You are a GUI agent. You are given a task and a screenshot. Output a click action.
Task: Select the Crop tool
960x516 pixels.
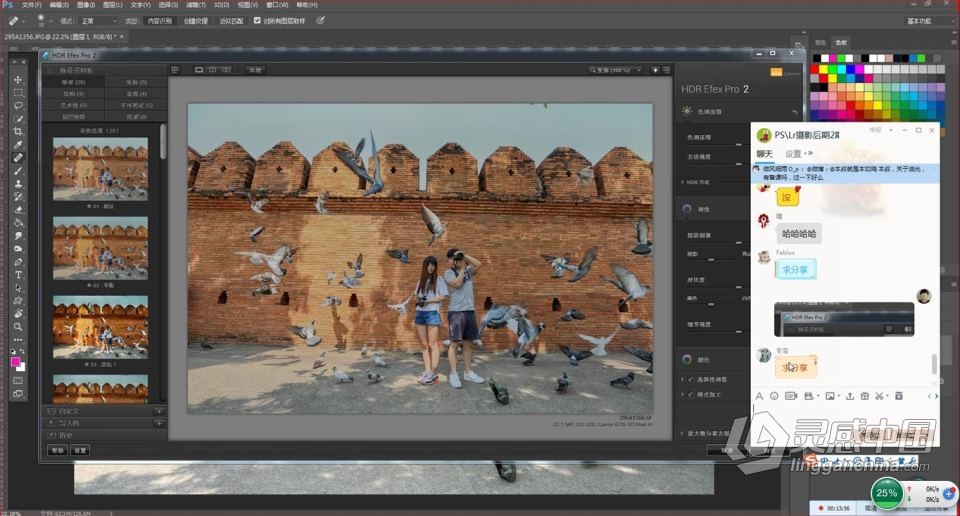(x=18, y=131)
